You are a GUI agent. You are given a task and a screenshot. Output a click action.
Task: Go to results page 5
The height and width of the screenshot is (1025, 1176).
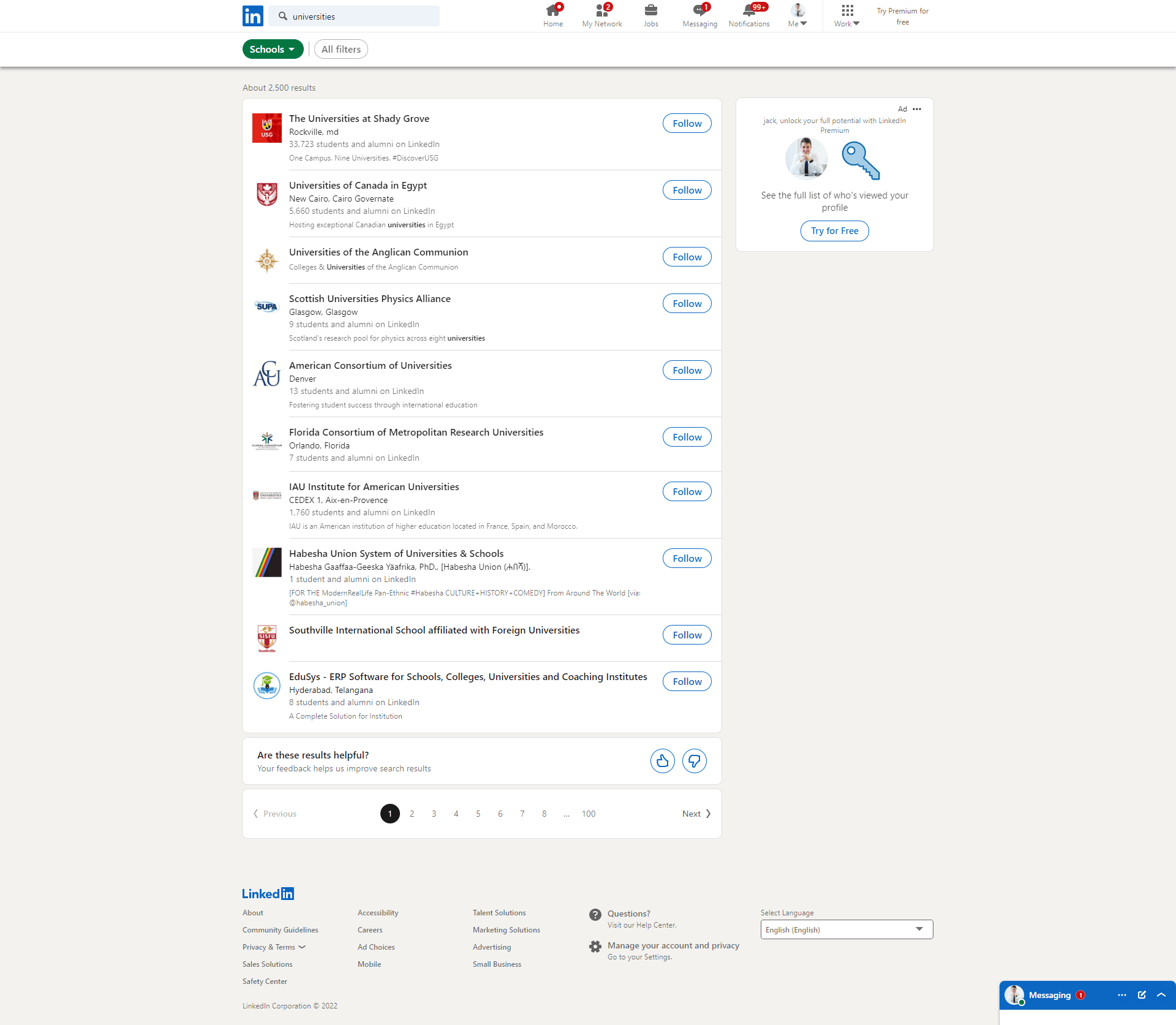pyautogui.click(x=478, y=814)
